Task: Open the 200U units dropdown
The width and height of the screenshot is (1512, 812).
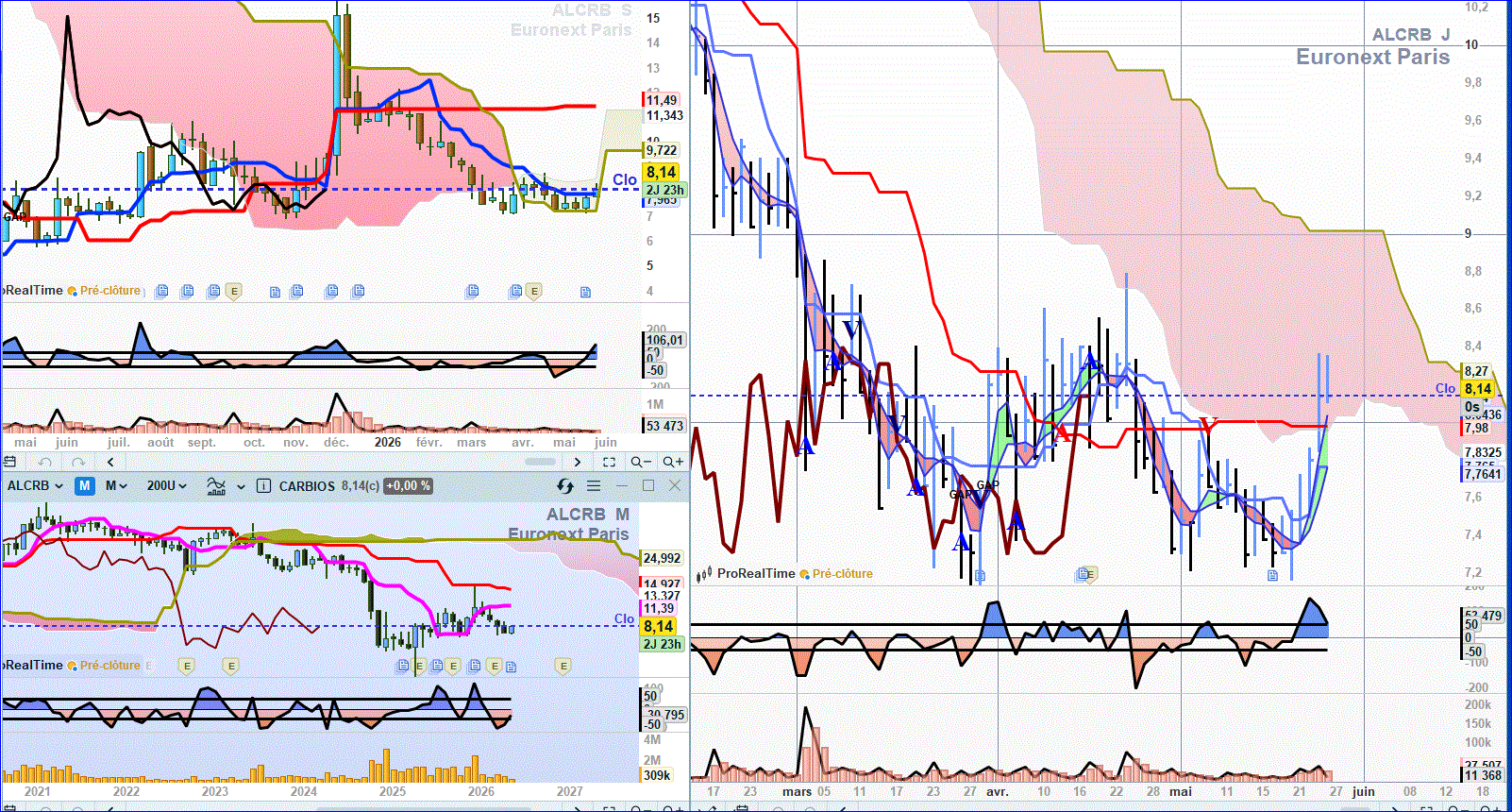Action: [x=167, y=485]
